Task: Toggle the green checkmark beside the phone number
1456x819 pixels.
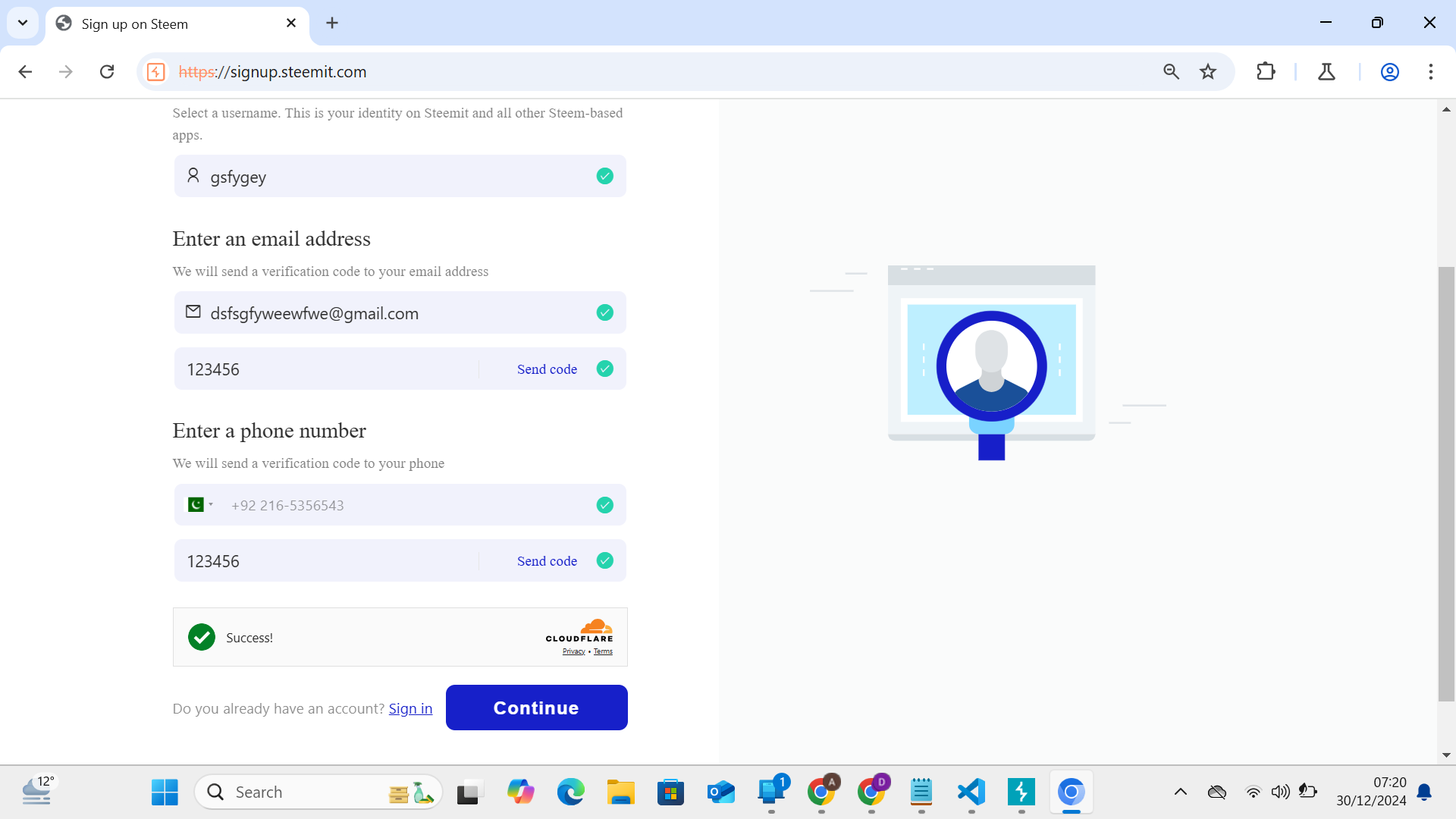Action: pos(604,504)
